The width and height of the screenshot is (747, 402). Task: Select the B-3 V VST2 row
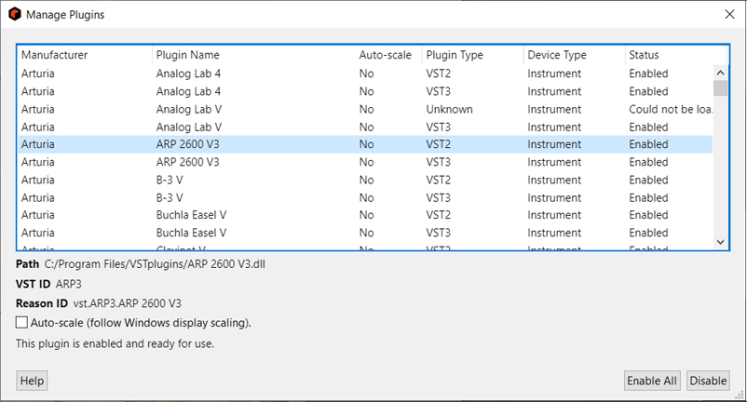(365, 180)
